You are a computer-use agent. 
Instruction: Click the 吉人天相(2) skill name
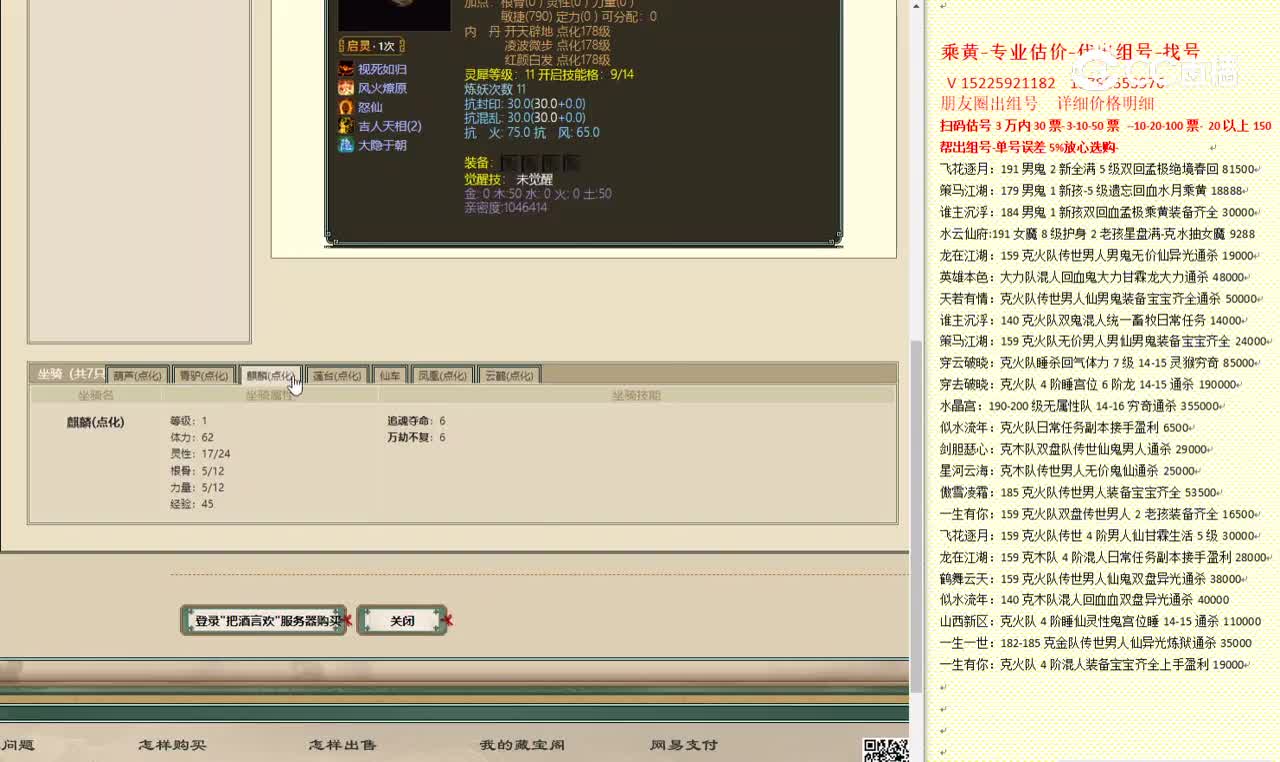[x=390, y=126]
